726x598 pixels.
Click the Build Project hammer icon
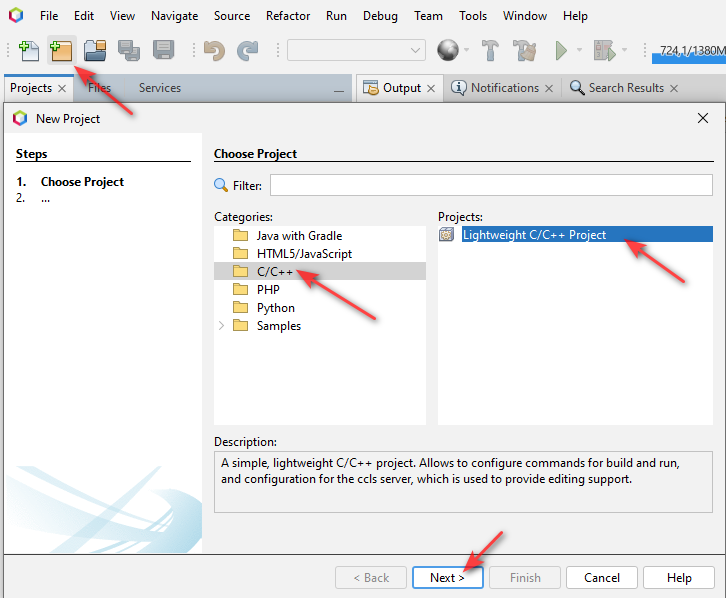[490, 50]
